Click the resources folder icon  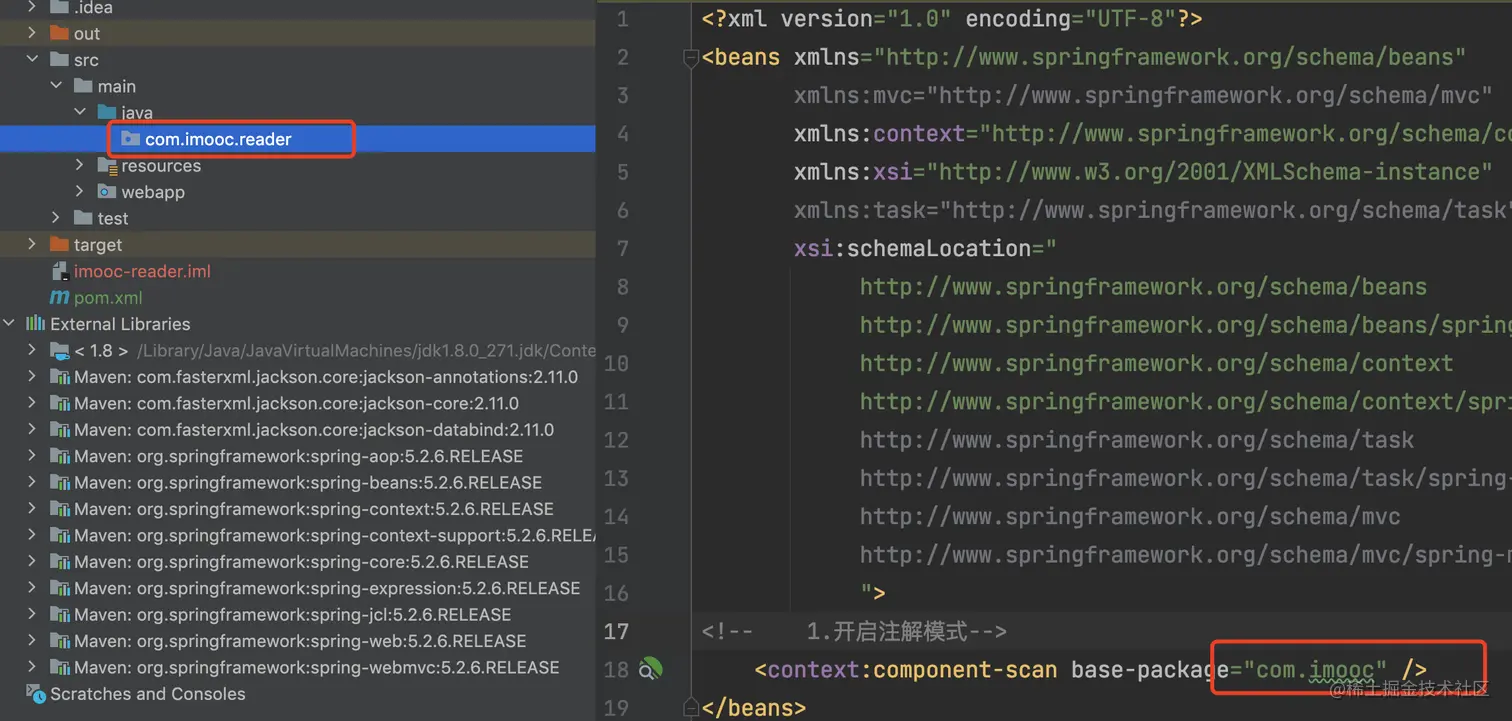click(107, 166)
